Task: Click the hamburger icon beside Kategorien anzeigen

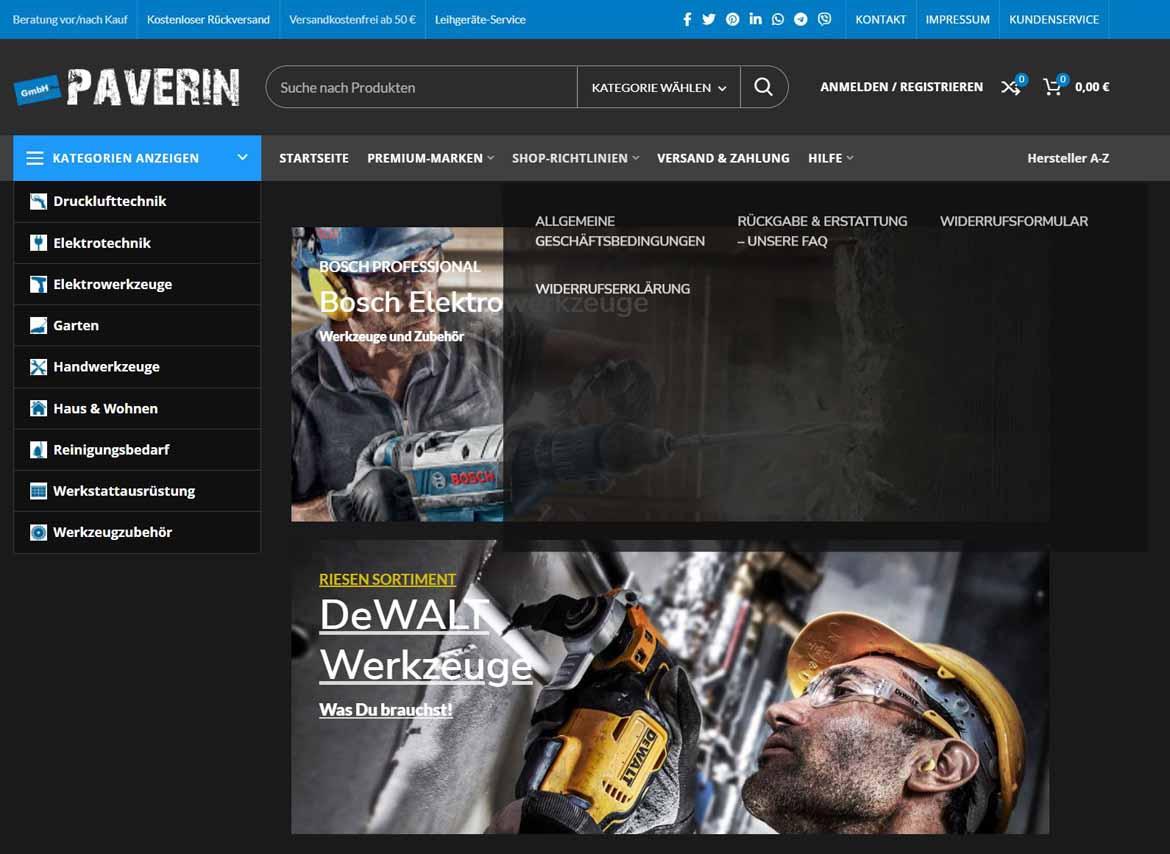Action: pos(34,158)
